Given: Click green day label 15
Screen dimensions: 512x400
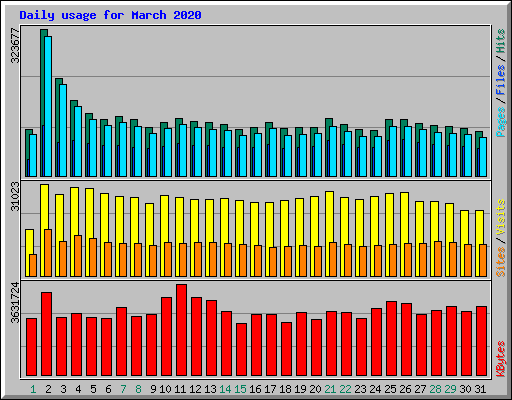Looking at the screenshot, I should [x=240, y=389].
